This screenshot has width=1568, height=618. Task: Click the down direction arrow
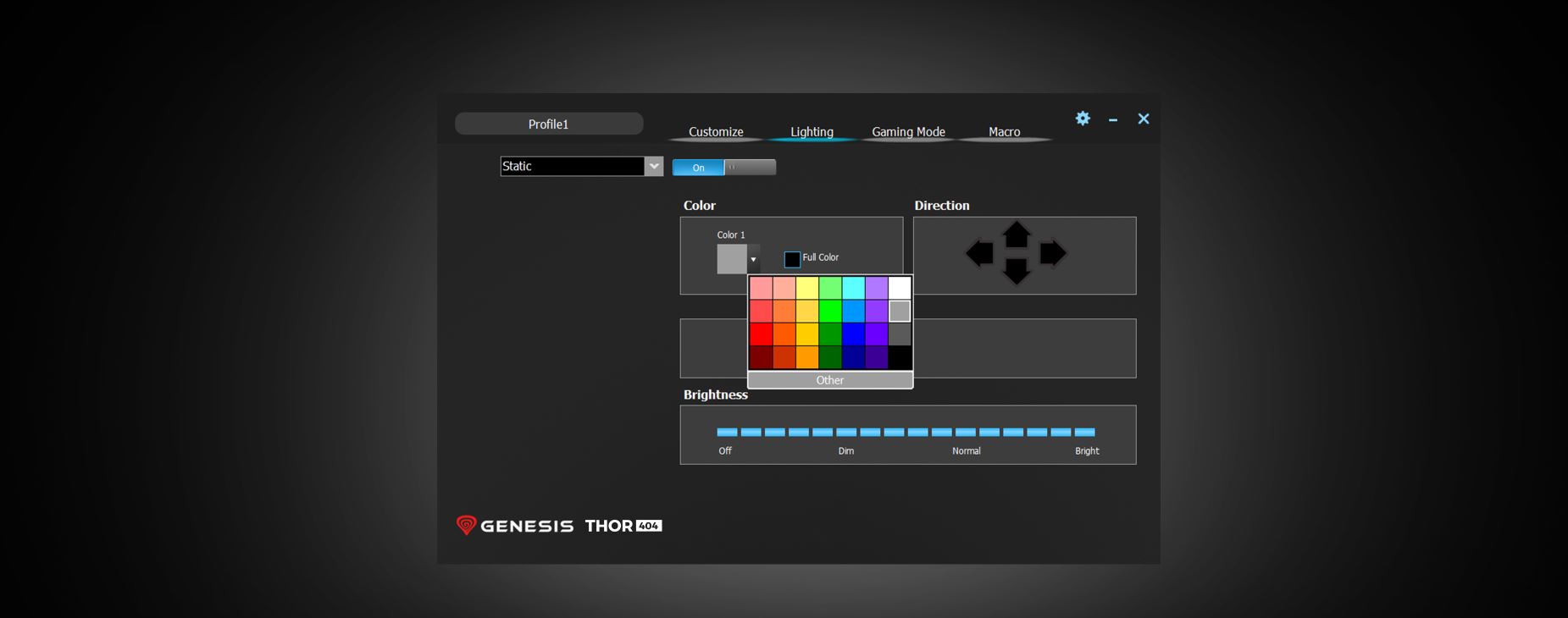click(x=1016, y=271)
